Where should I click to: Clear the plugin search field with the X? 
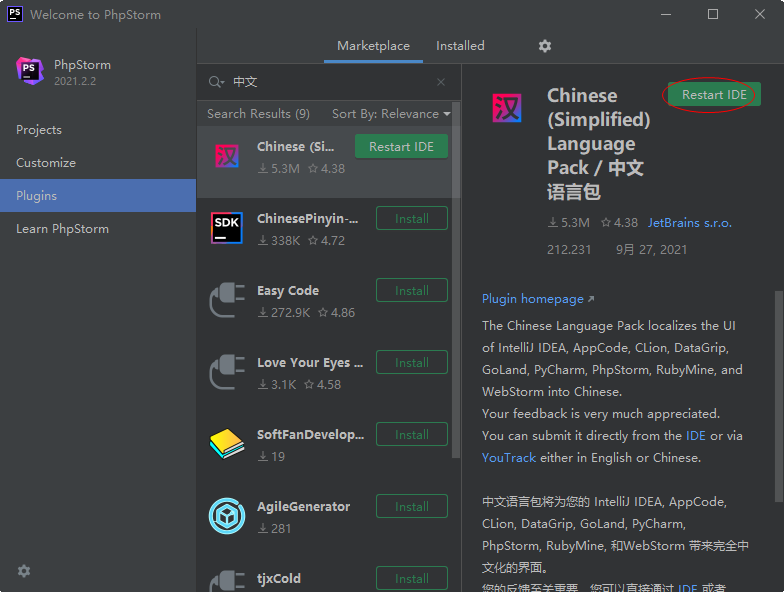pyautogui.click(x=440, y=82)
